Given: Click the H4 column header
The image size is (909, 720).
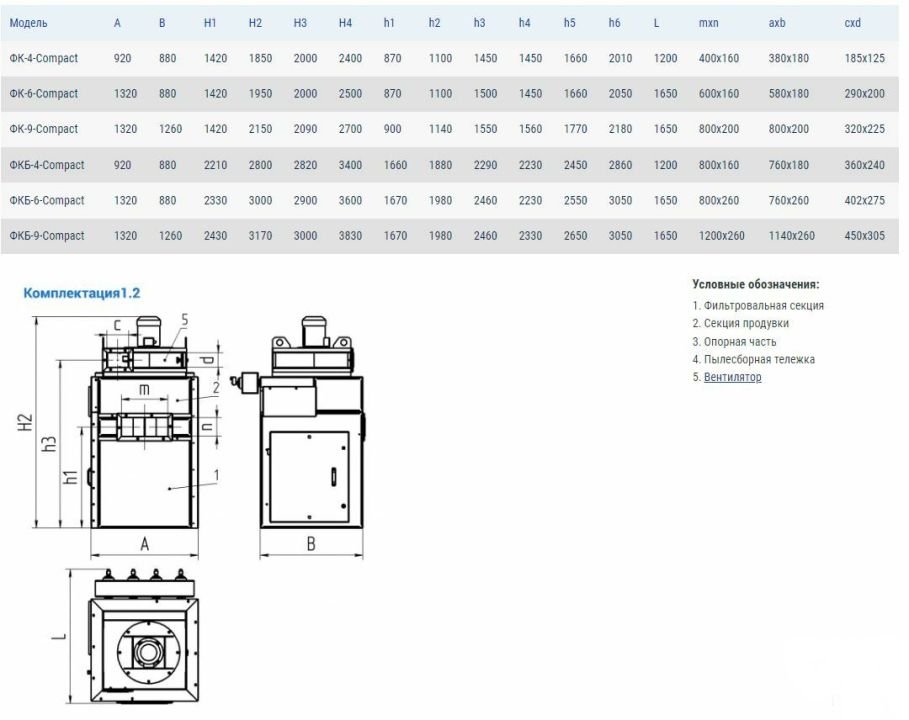Looking at the screenshot, I should [x=345, y=23].
